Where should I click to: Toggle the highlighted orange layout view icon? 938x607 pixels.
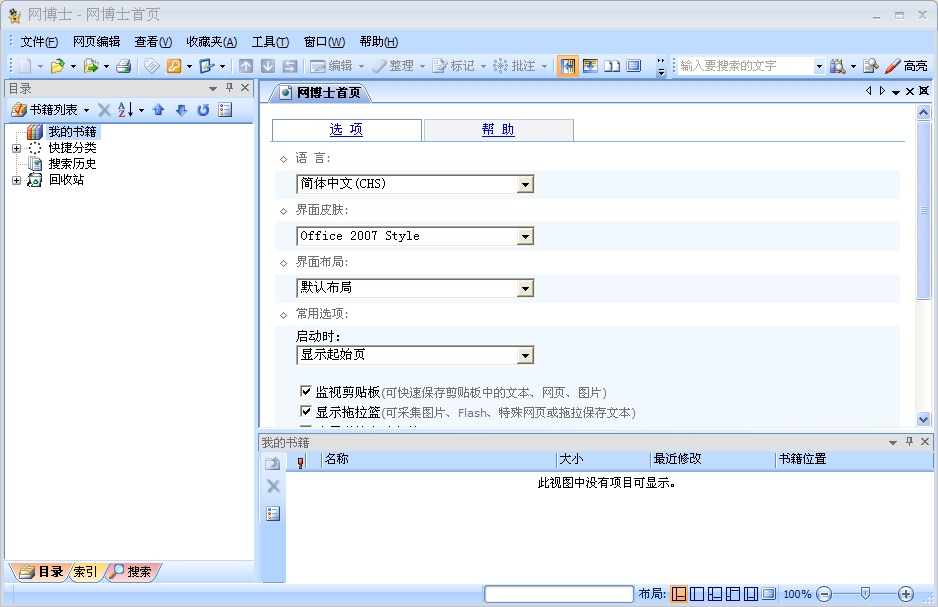(x=568, y=66)
